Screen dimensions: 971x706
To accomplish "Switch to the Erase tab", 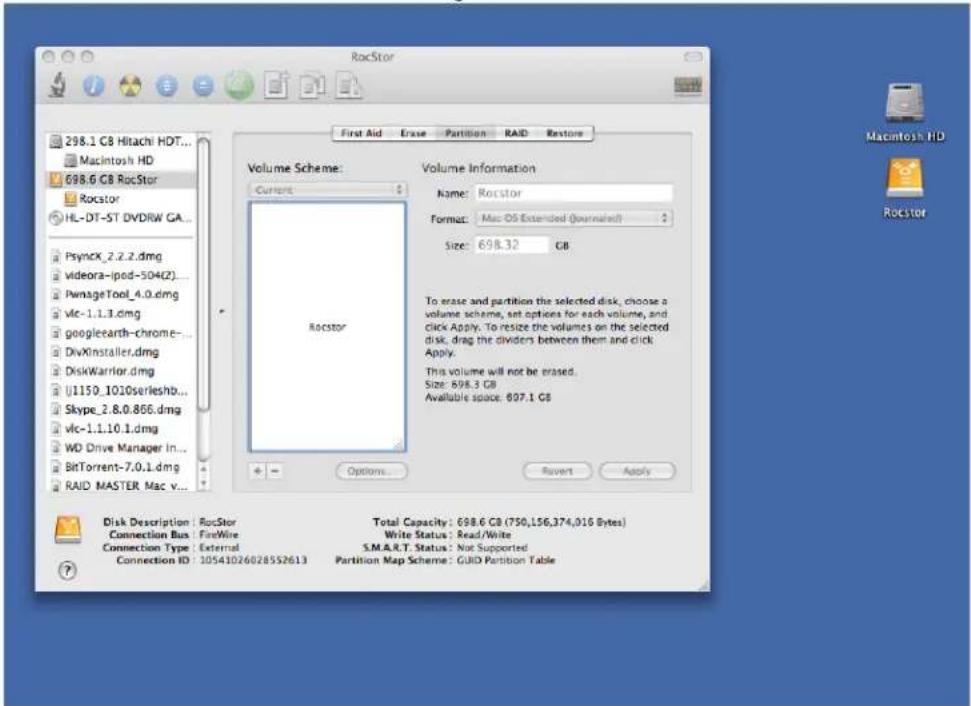I will (x=413, y=133).
